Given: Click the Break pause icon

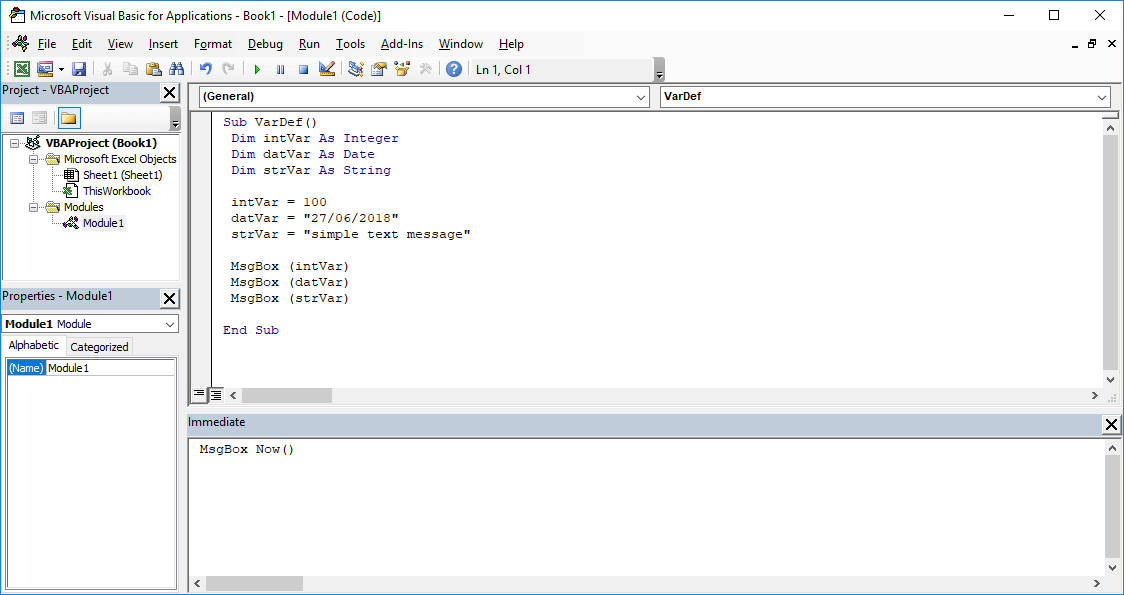Looking at the screenshot, I should [280, 69].
